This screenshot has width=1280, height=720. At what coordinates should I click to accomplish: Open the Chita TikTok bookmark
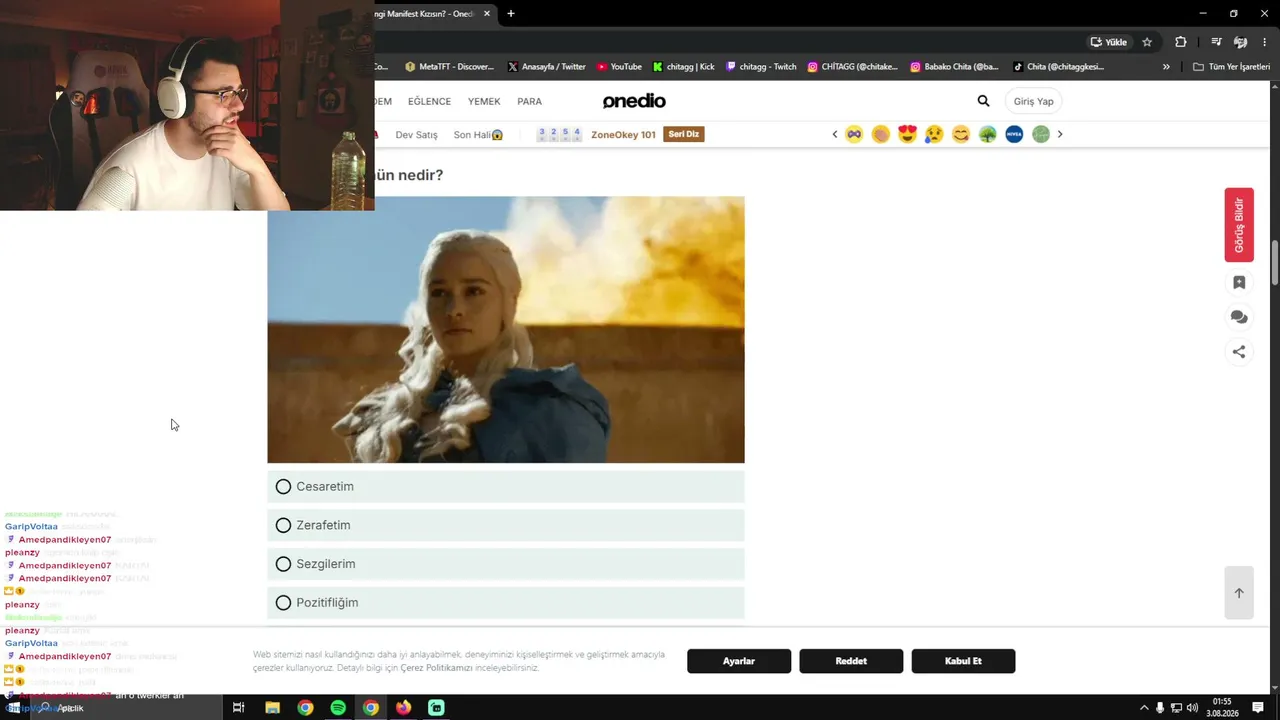(x=1059, y=67)
